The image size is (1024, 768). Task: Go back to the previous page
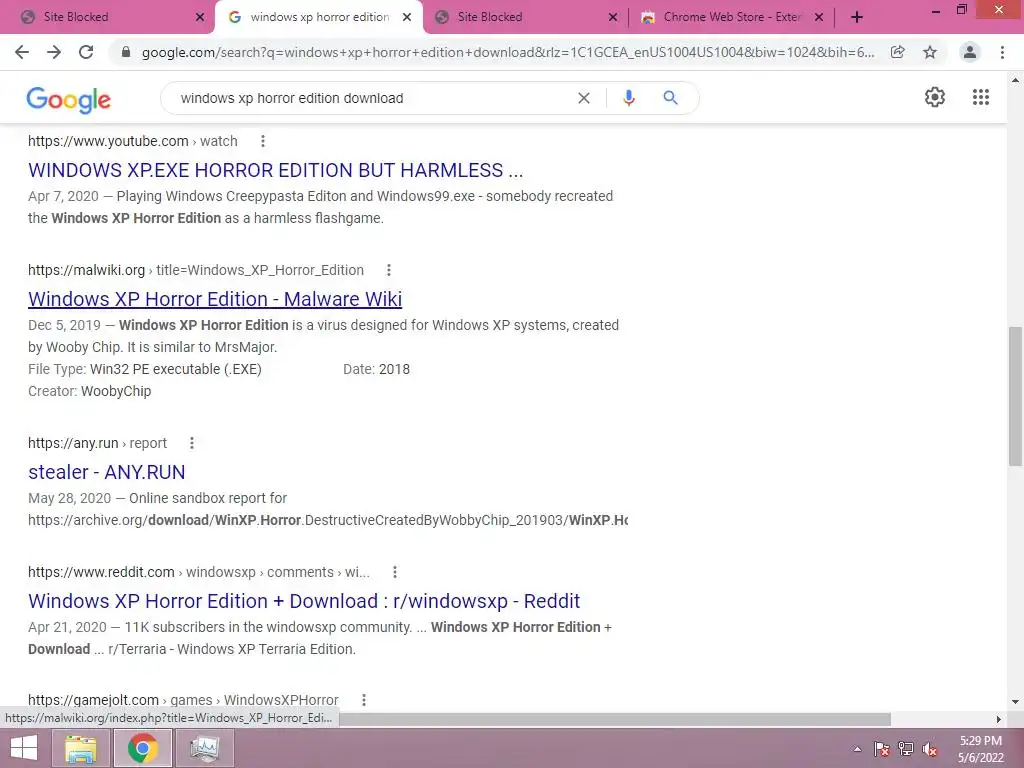pyautogui.click(x=22, y=52)
